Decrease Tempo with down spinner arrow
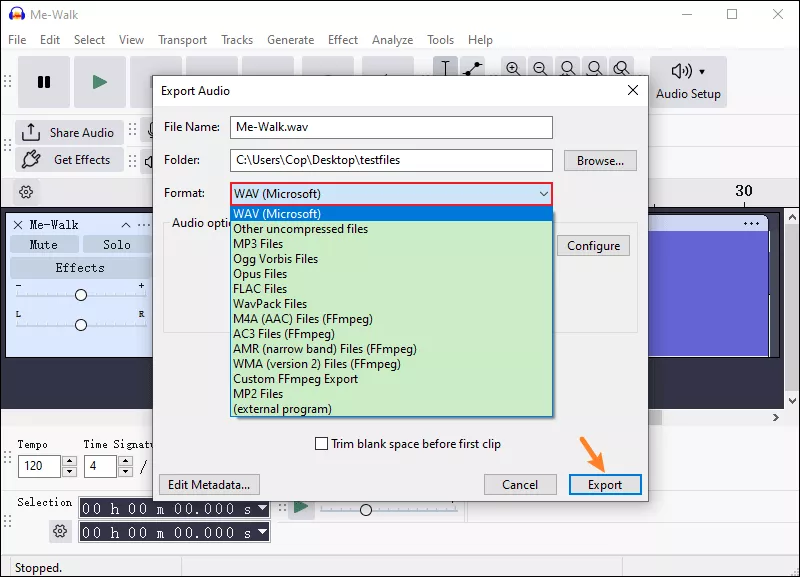Screen dimensions: 800x577 [69, 471]
